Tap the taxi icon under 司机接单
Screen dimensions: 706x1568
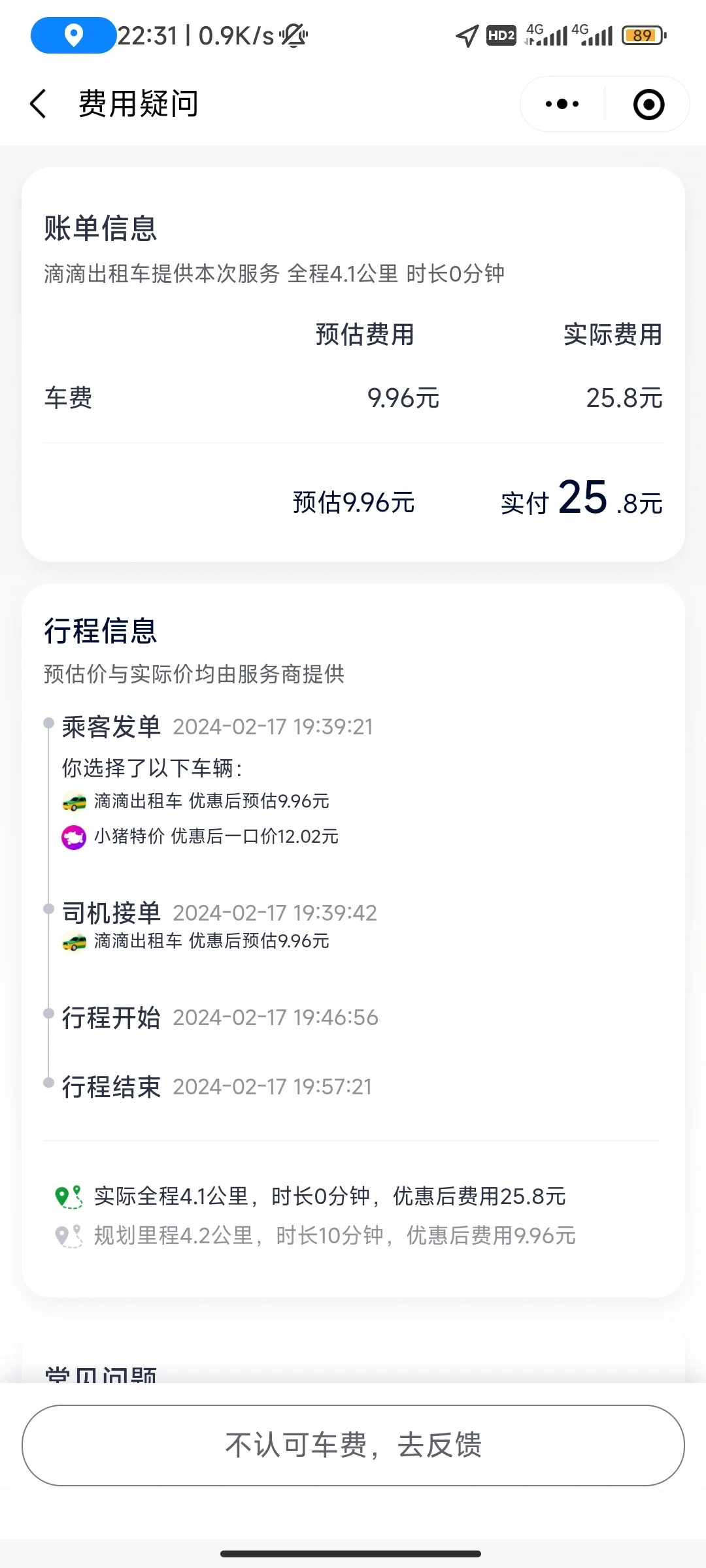[x=74, y=941]
